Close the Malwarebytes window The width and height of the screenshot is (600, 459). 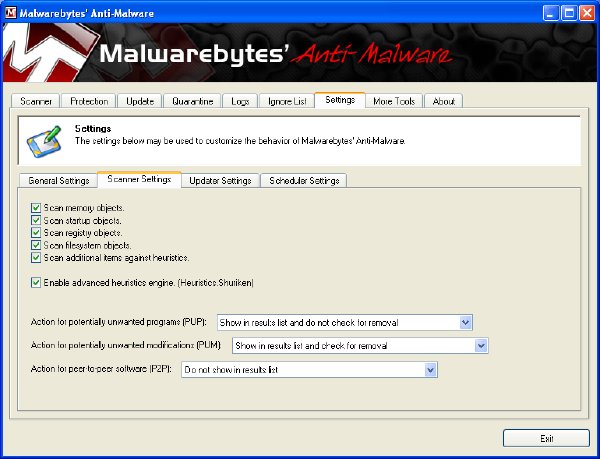[x=587, y=13]
